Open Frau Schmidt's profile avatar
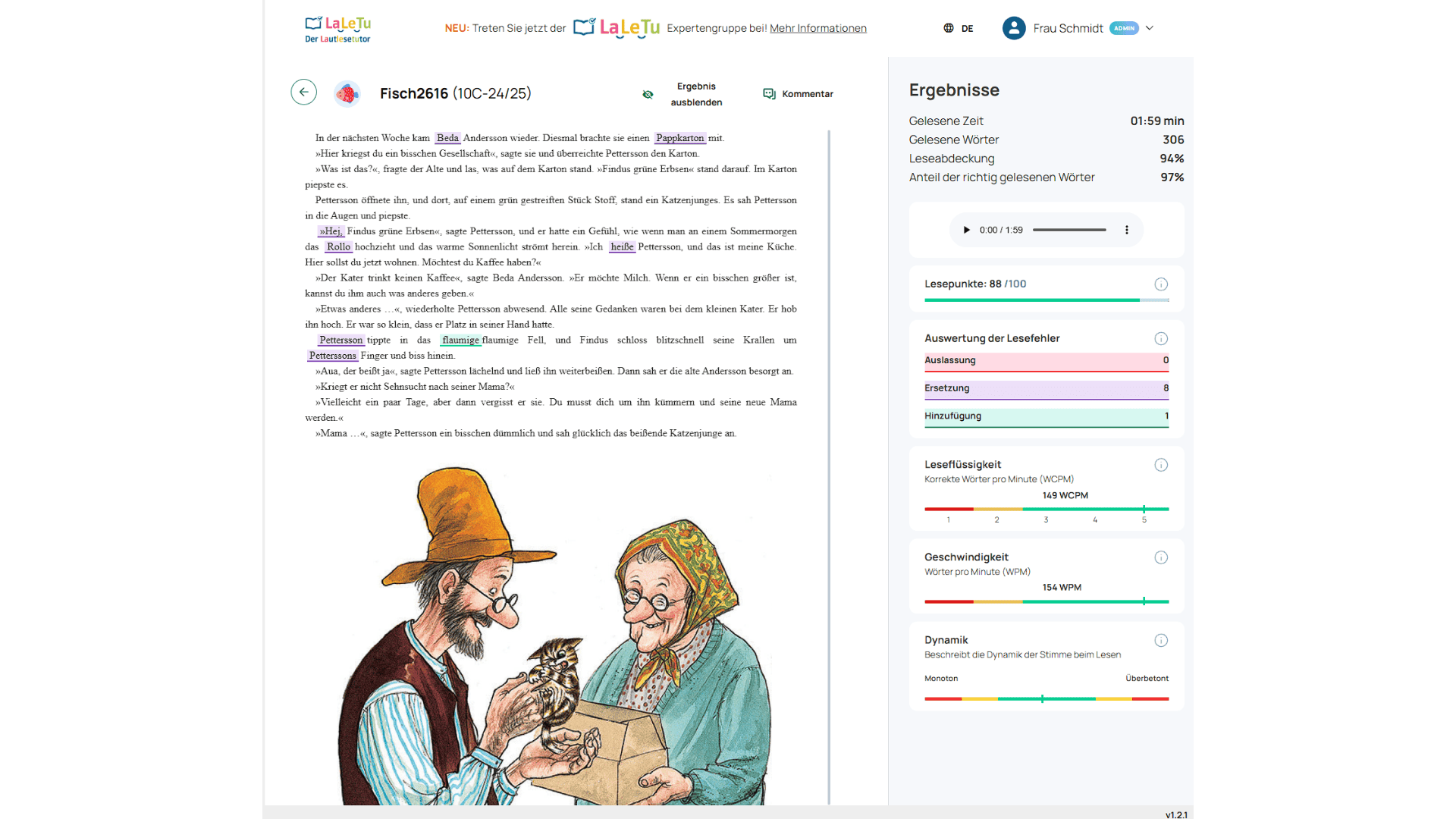 pyautogui.click(x=1014, y=28)
